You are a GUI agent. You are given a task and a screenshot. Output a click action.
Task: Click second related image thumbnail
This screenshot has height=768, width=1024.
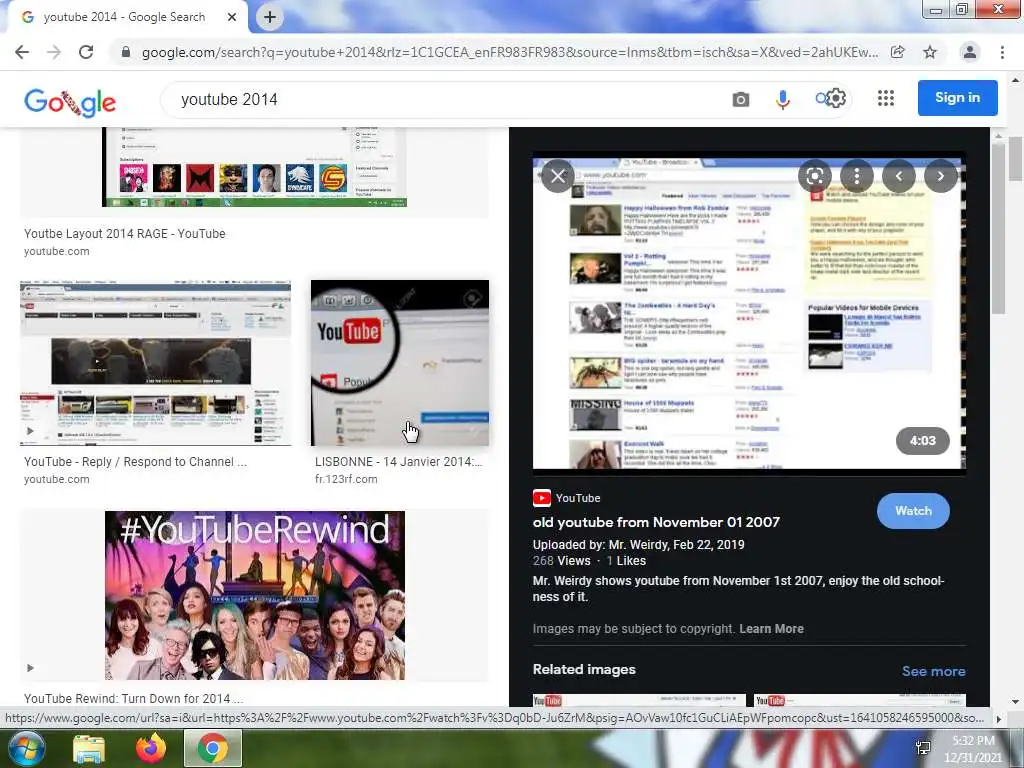coord(859,700)
